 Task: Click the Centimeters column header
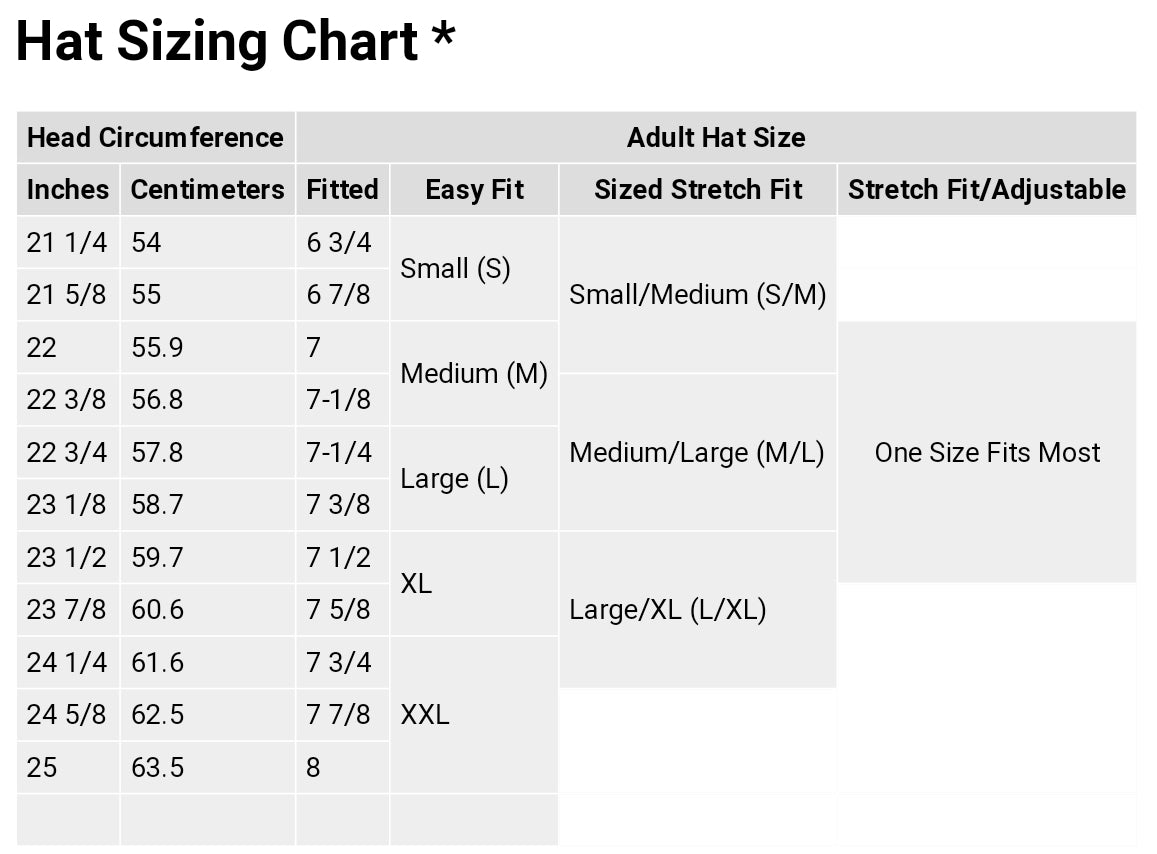207,189
